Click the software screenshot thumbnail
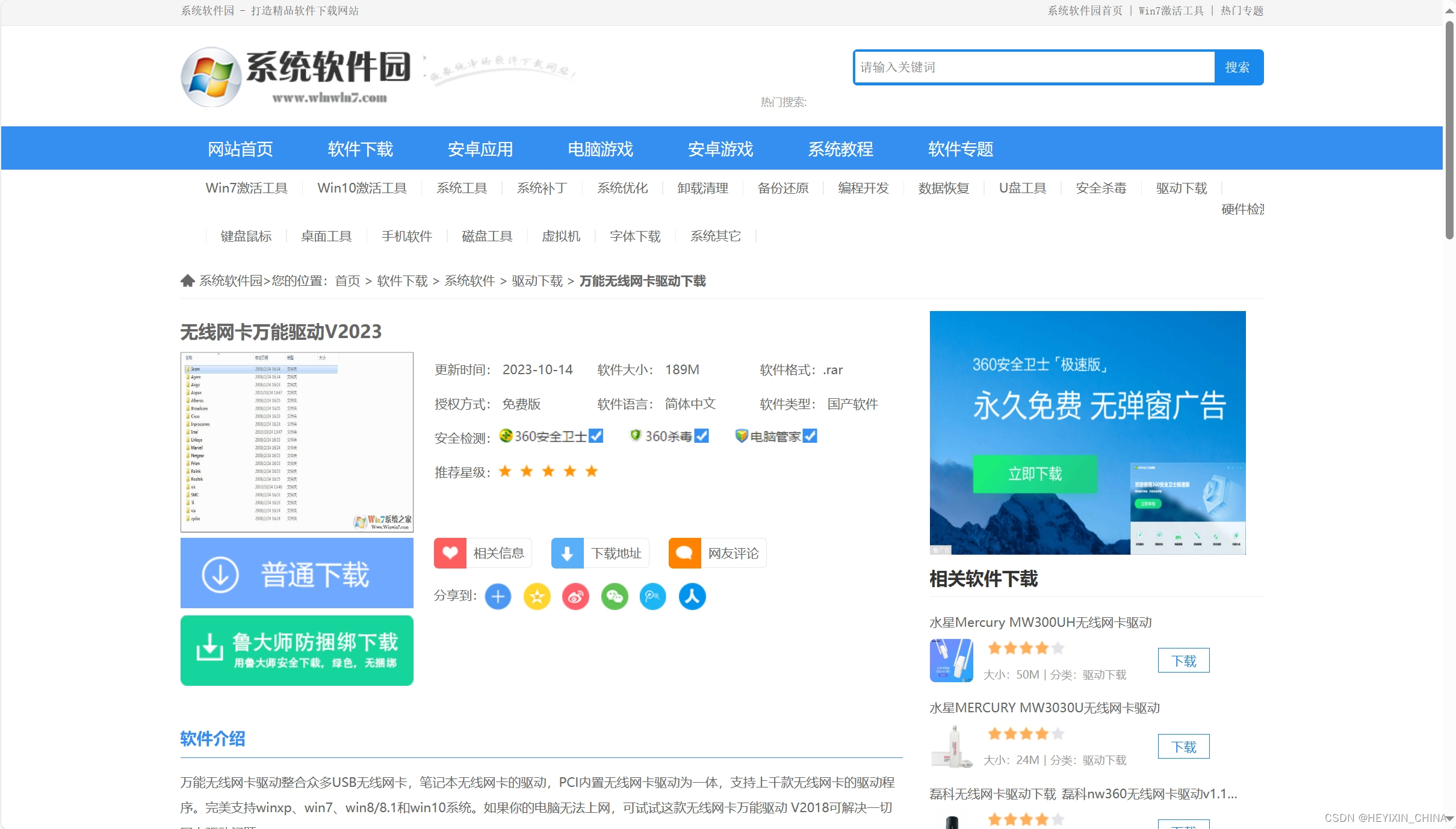This screenshot has height=829, width=1456. pyautogui.click(x=297, y=442)
